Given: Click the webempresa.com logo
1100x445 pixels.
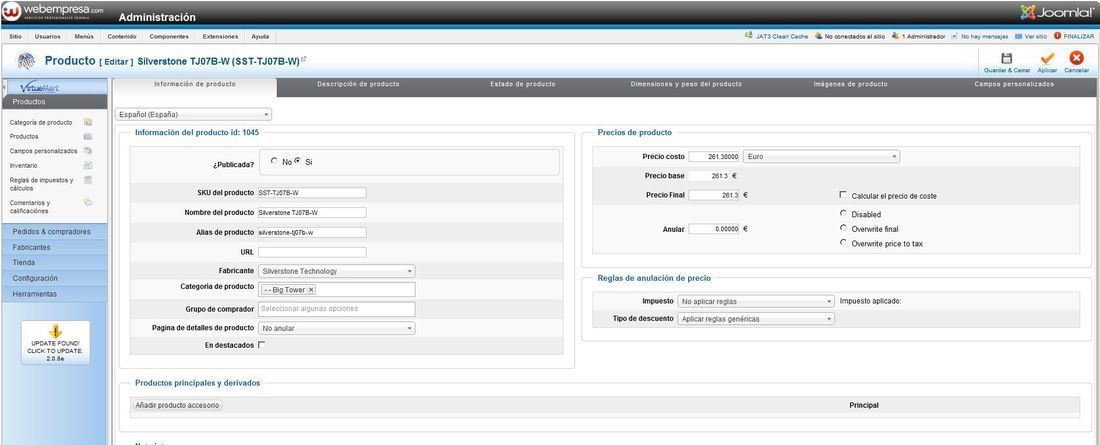Looking at the screenshot, I should point(53,11).
